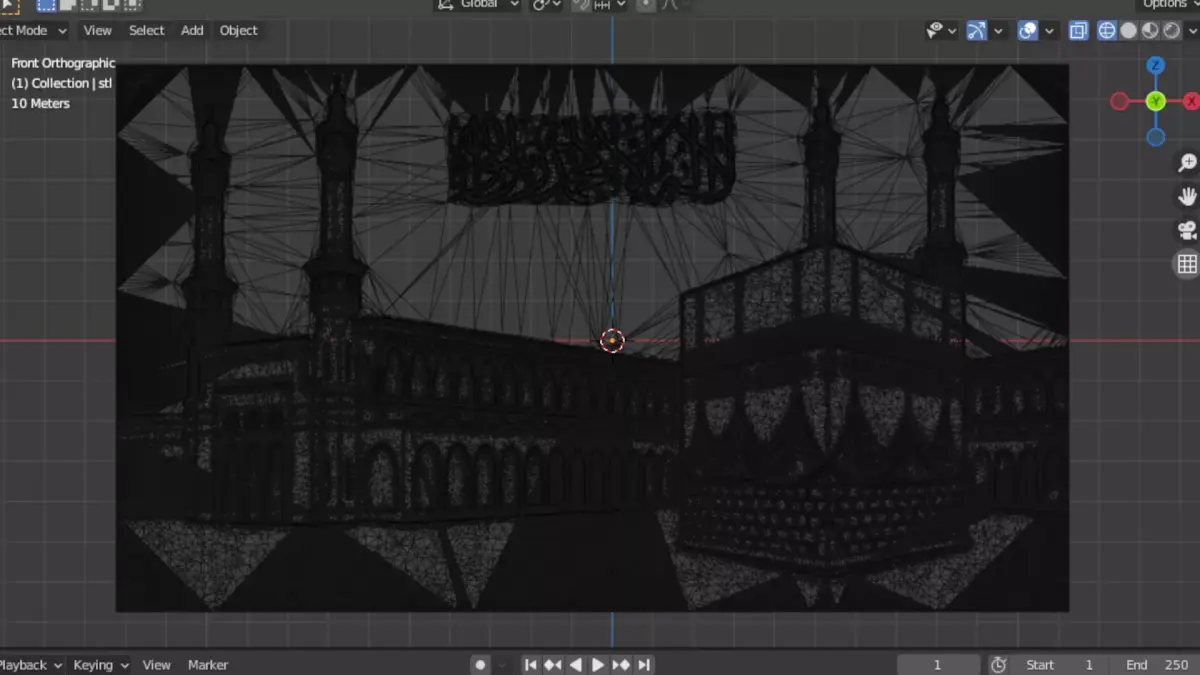Toggle the auto keying record button
This screenshot has height=675, width=1200.
(481, 665)
